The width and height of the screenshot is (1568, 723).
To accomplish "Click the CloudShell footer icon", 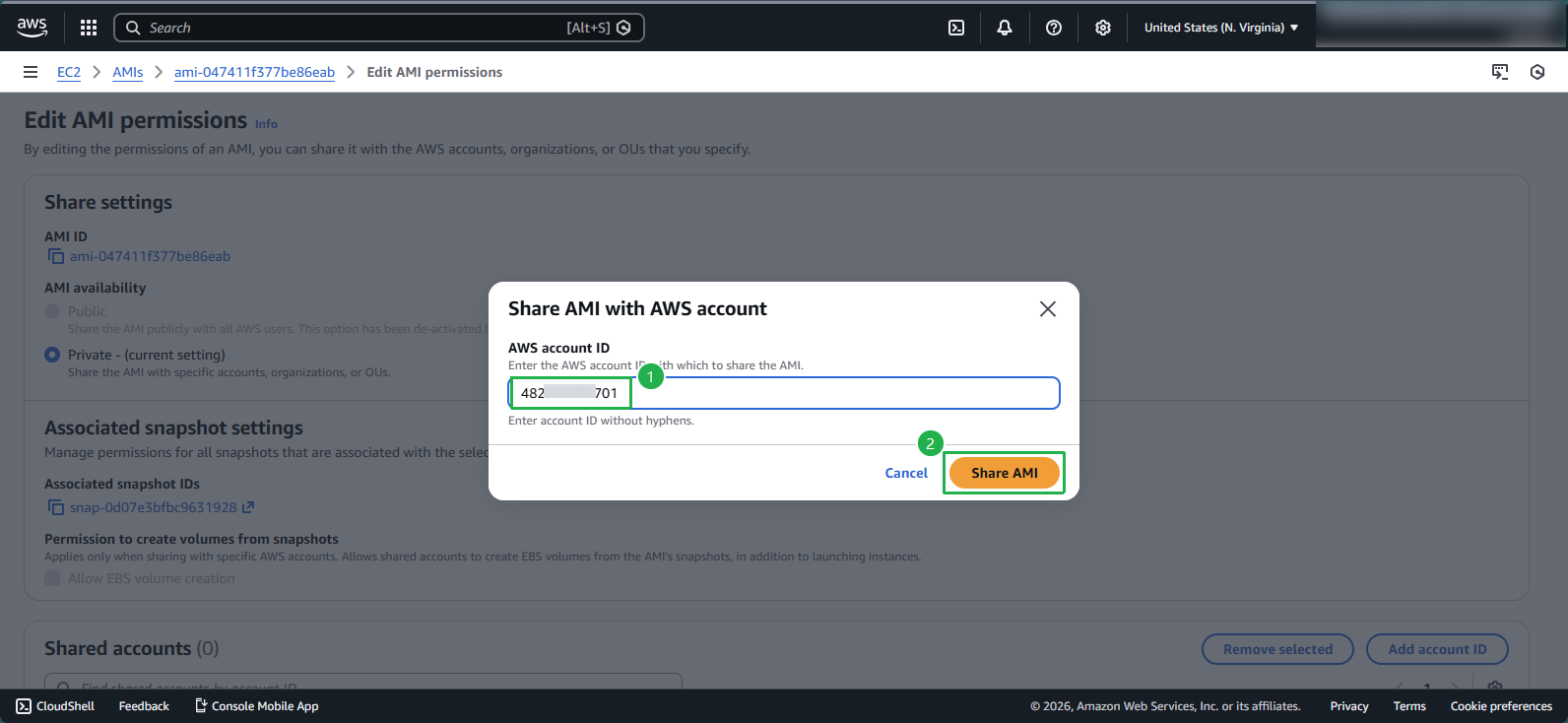I will 24,706.
